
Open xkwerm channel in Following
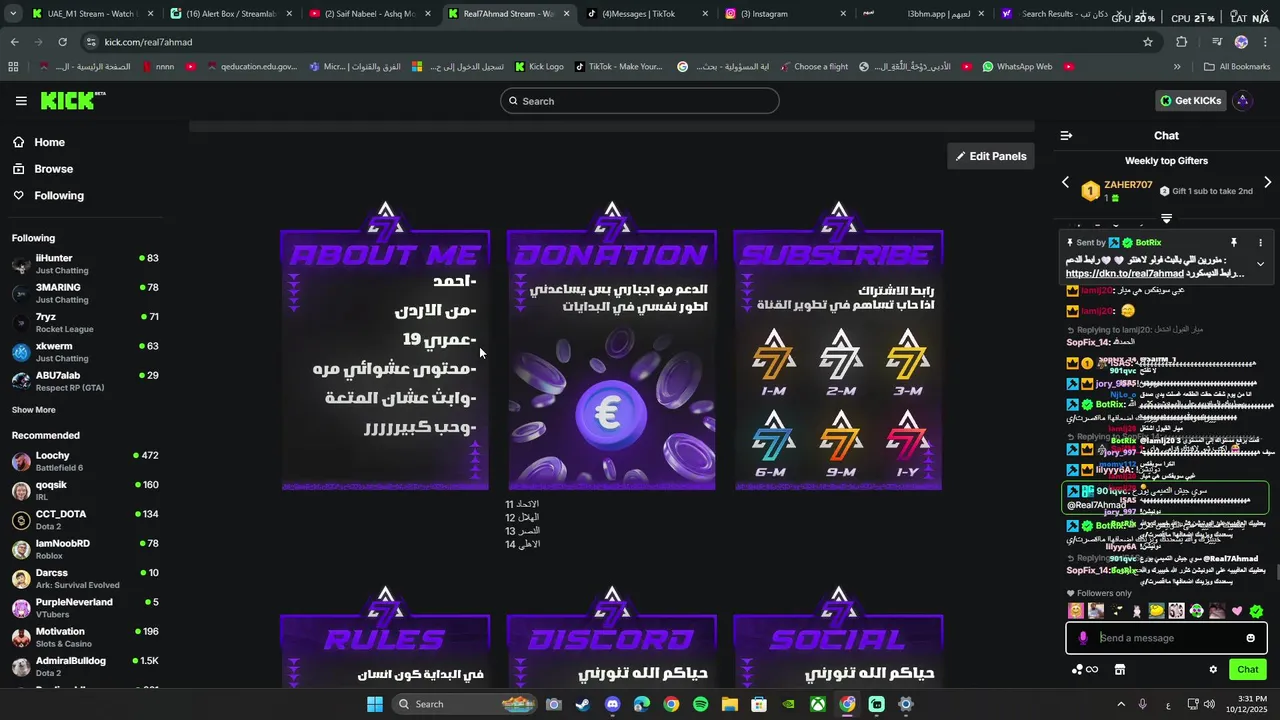pos(85,352)
